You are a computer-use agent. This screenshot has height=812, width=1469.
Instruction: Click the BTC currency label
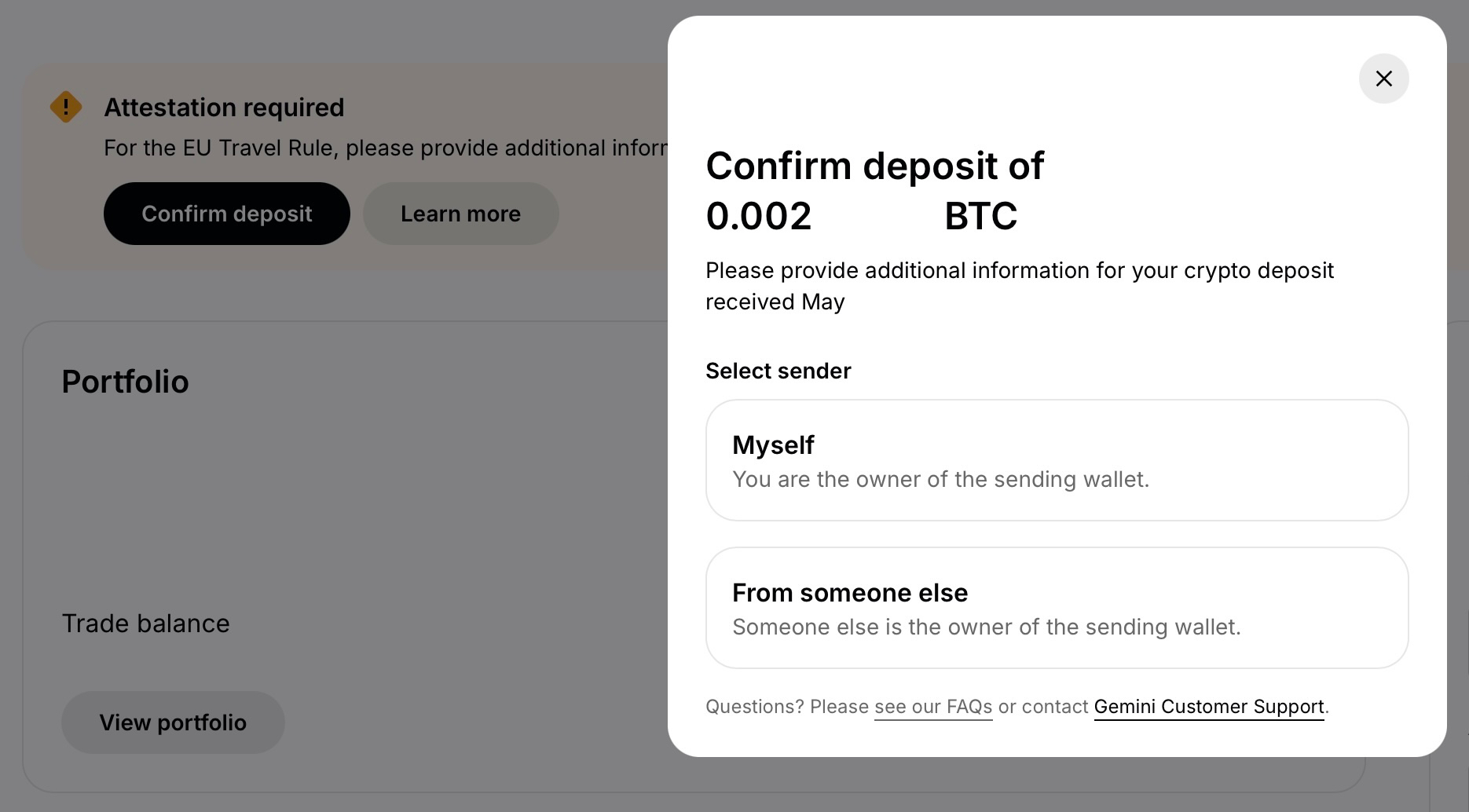[980, 216]
